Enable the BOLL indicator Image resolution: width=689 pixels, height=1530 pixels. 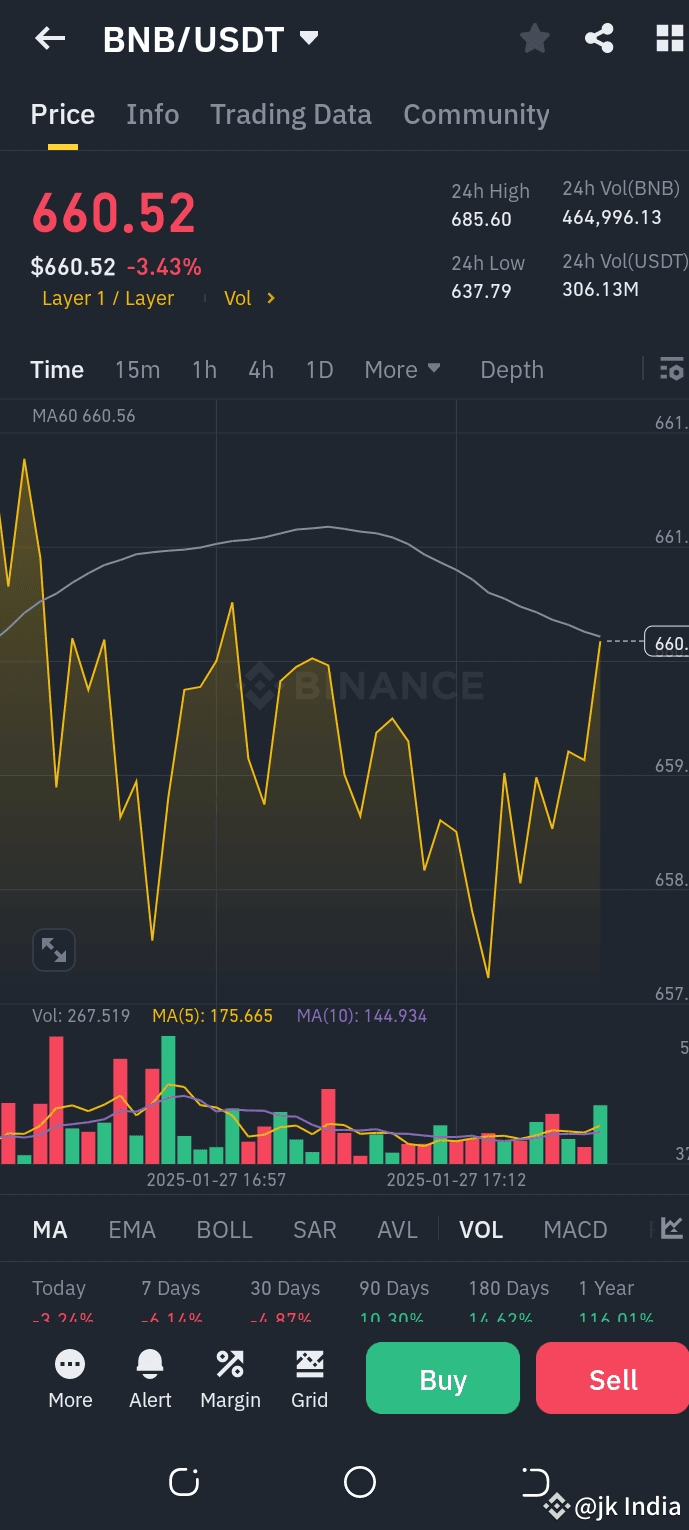pos(224,1229)
